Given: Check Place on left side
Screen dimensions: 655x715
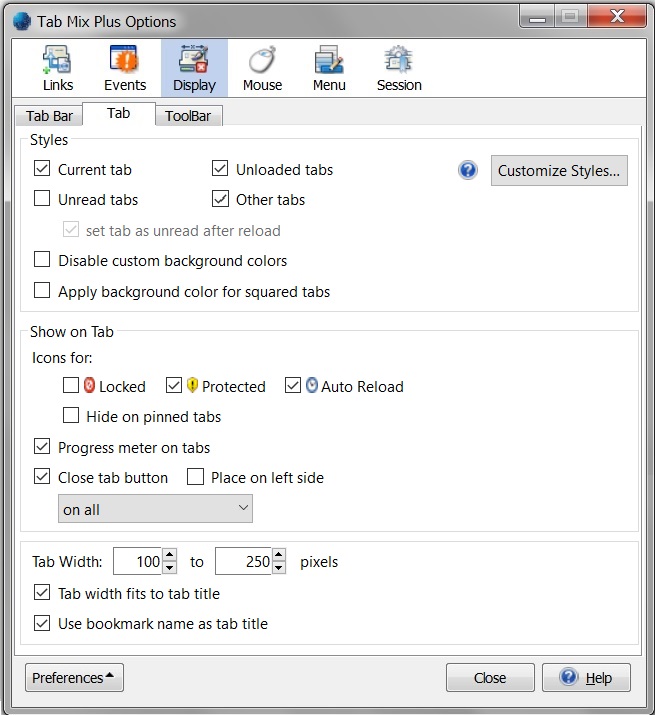Looking at the screenshot, I should coord(195,477).
